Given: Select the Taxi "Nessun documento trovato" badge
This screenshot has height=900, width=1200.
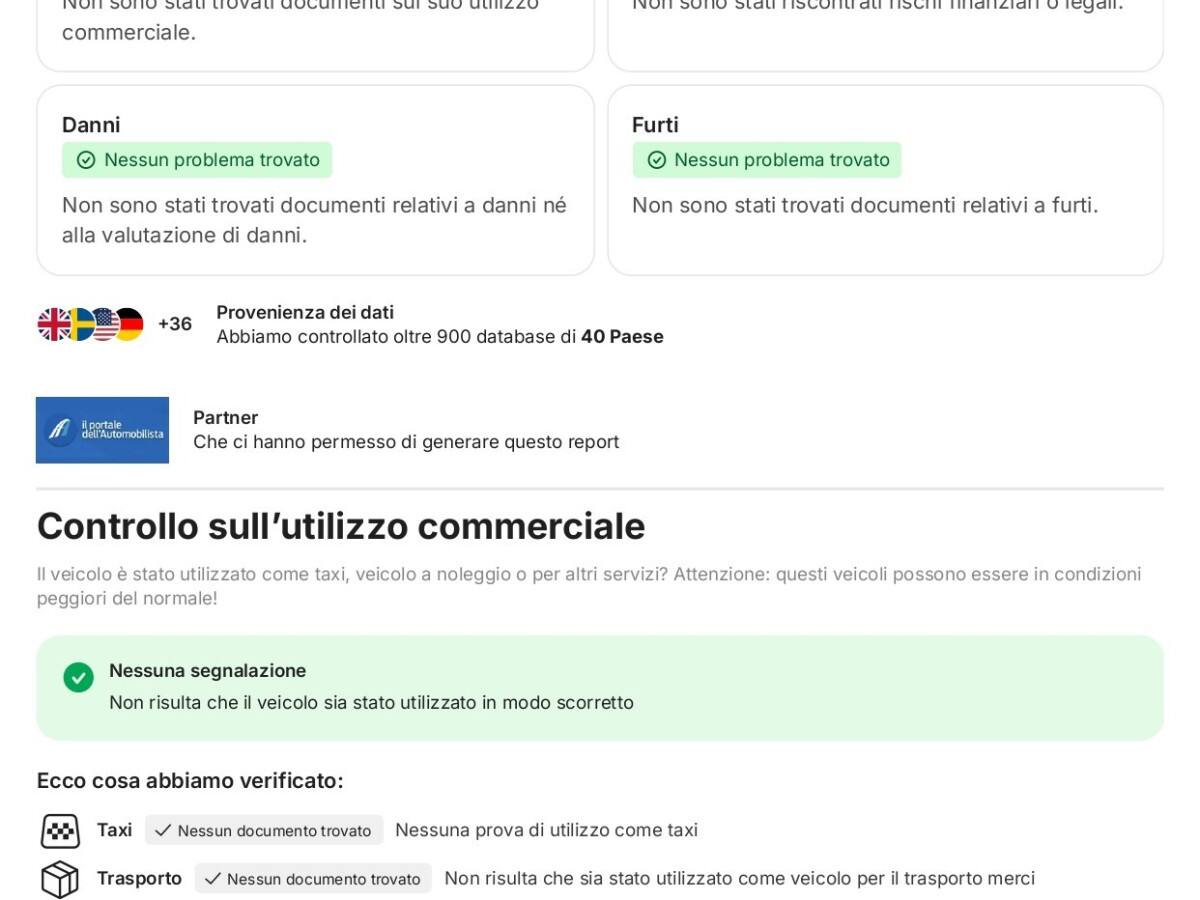Looking at the screenshot, I should [264, 830].
